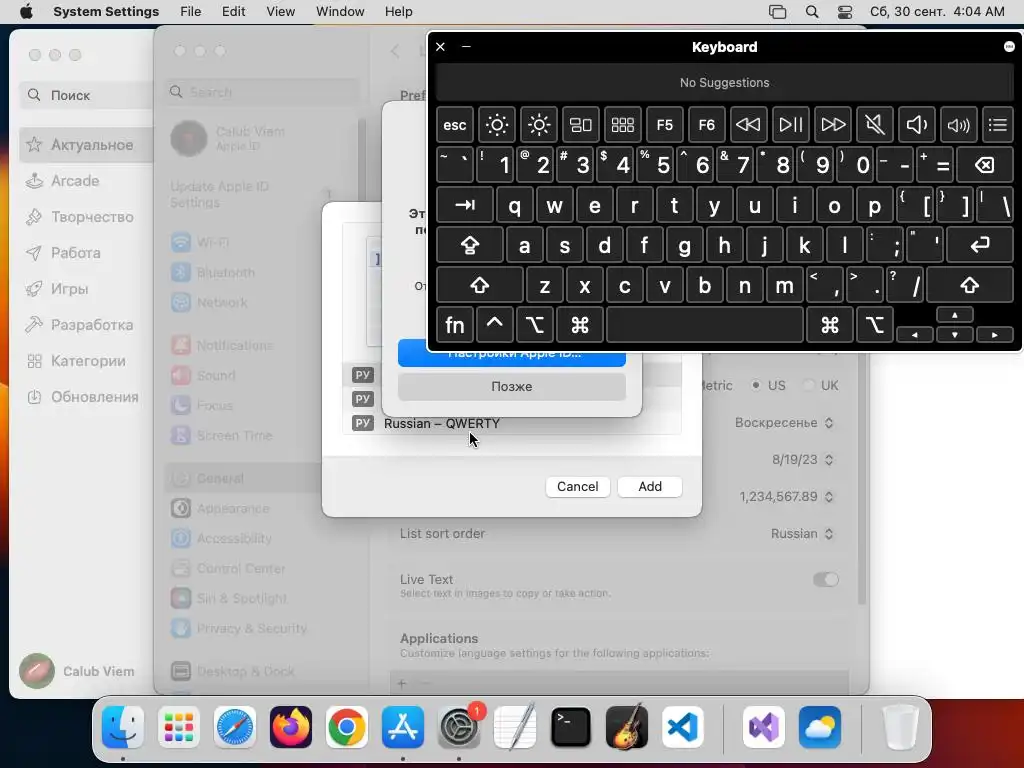1024x768 pixels.
Task: Tap the caps lock key
Action: coord(470,245)
